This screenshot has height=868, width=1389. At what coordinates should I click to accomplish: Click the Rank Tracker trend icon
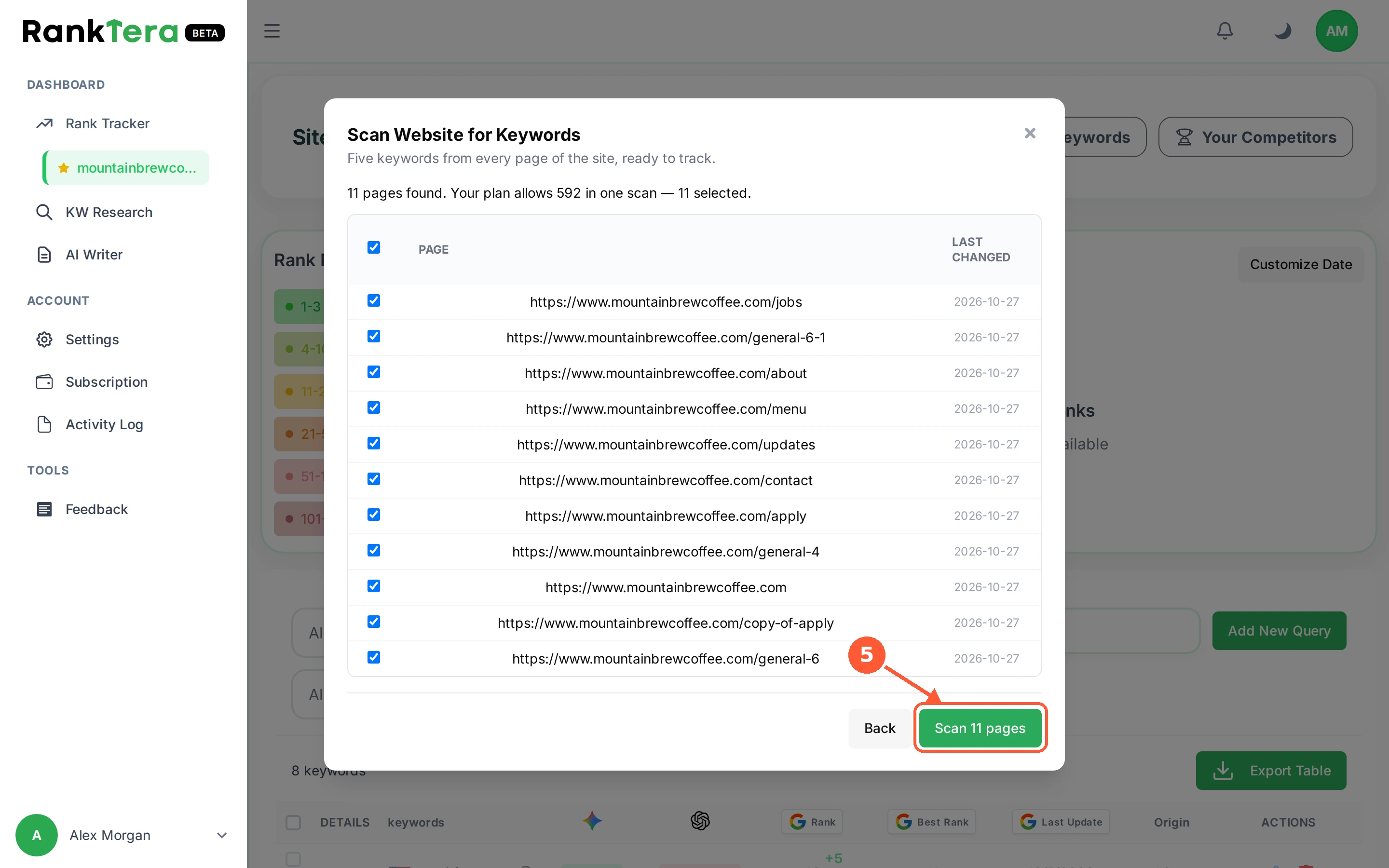click(x=44, y=123)
